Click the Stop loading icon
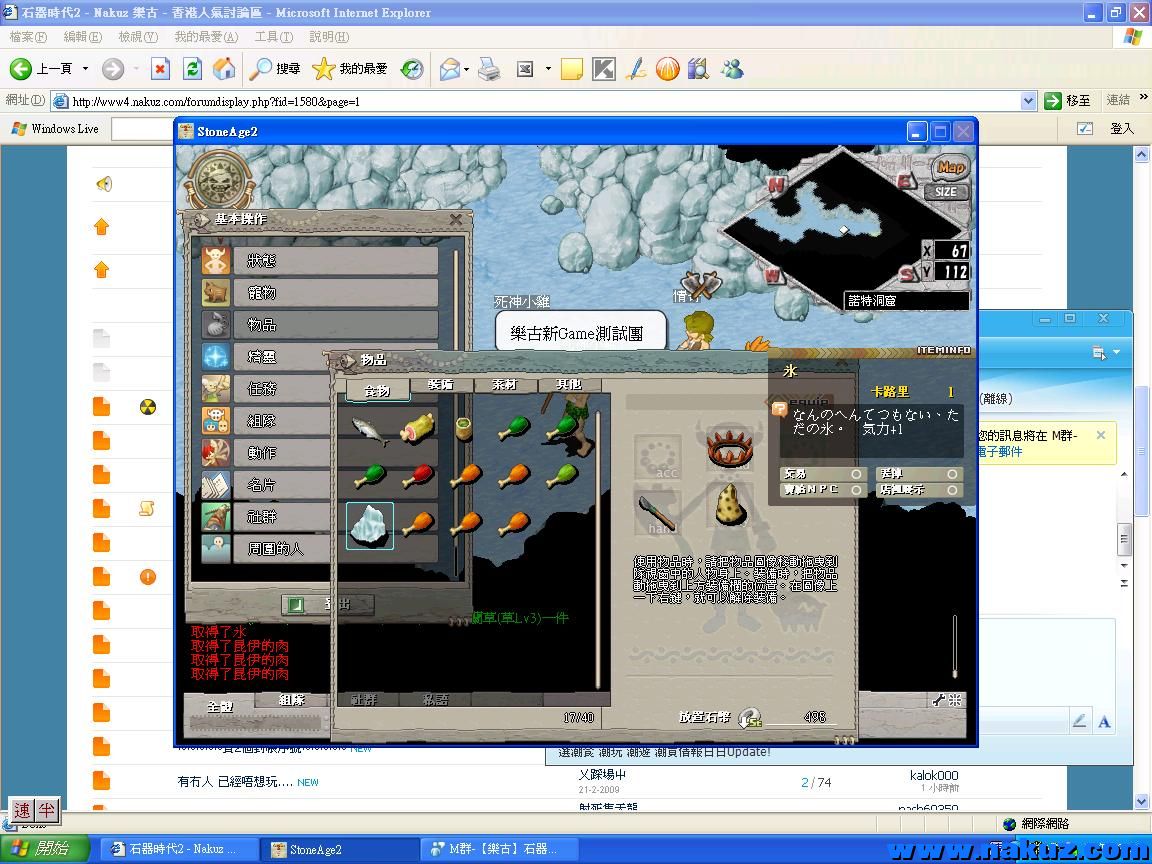 (x=160, y=69)
